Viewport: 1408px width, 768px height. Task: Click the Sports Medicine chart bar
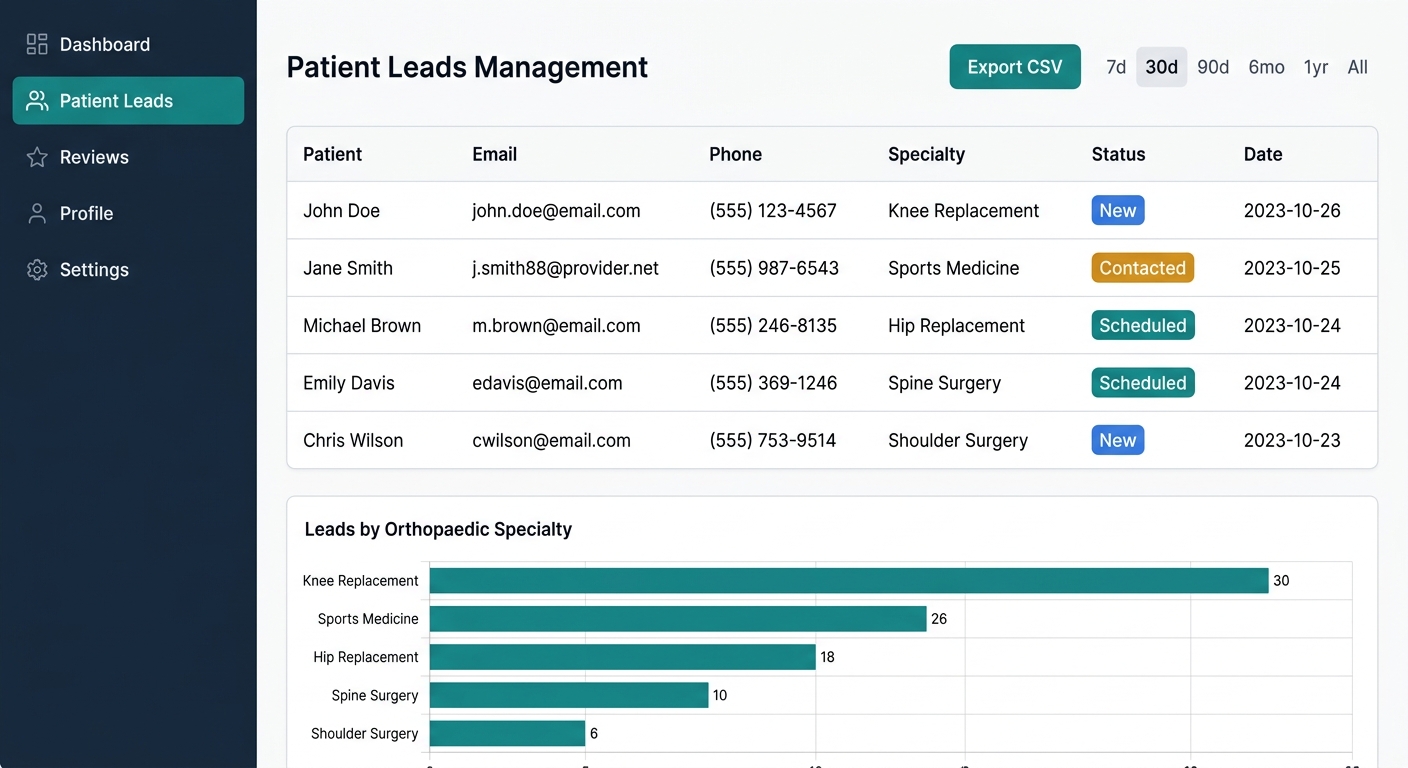tap(677, 619)
